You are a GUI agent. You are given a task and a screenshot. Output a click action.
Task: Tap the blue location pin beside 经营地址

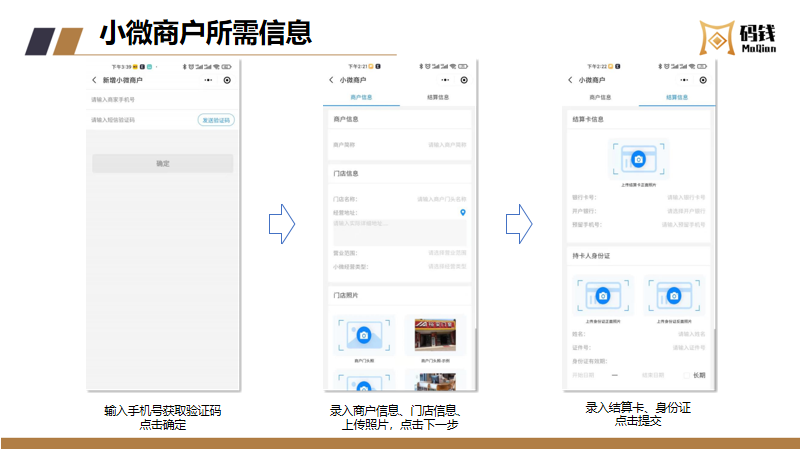point(462,212)
